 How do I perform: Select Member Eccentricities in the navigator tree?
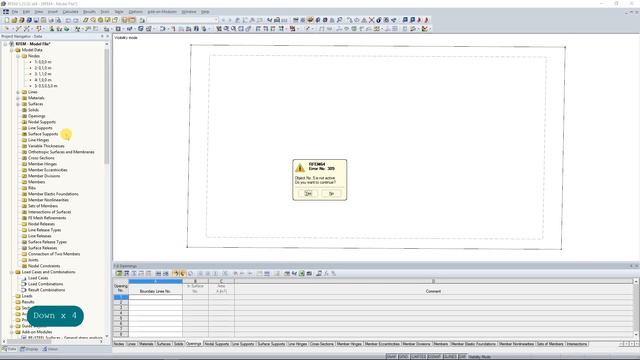(x=48, y=170)
